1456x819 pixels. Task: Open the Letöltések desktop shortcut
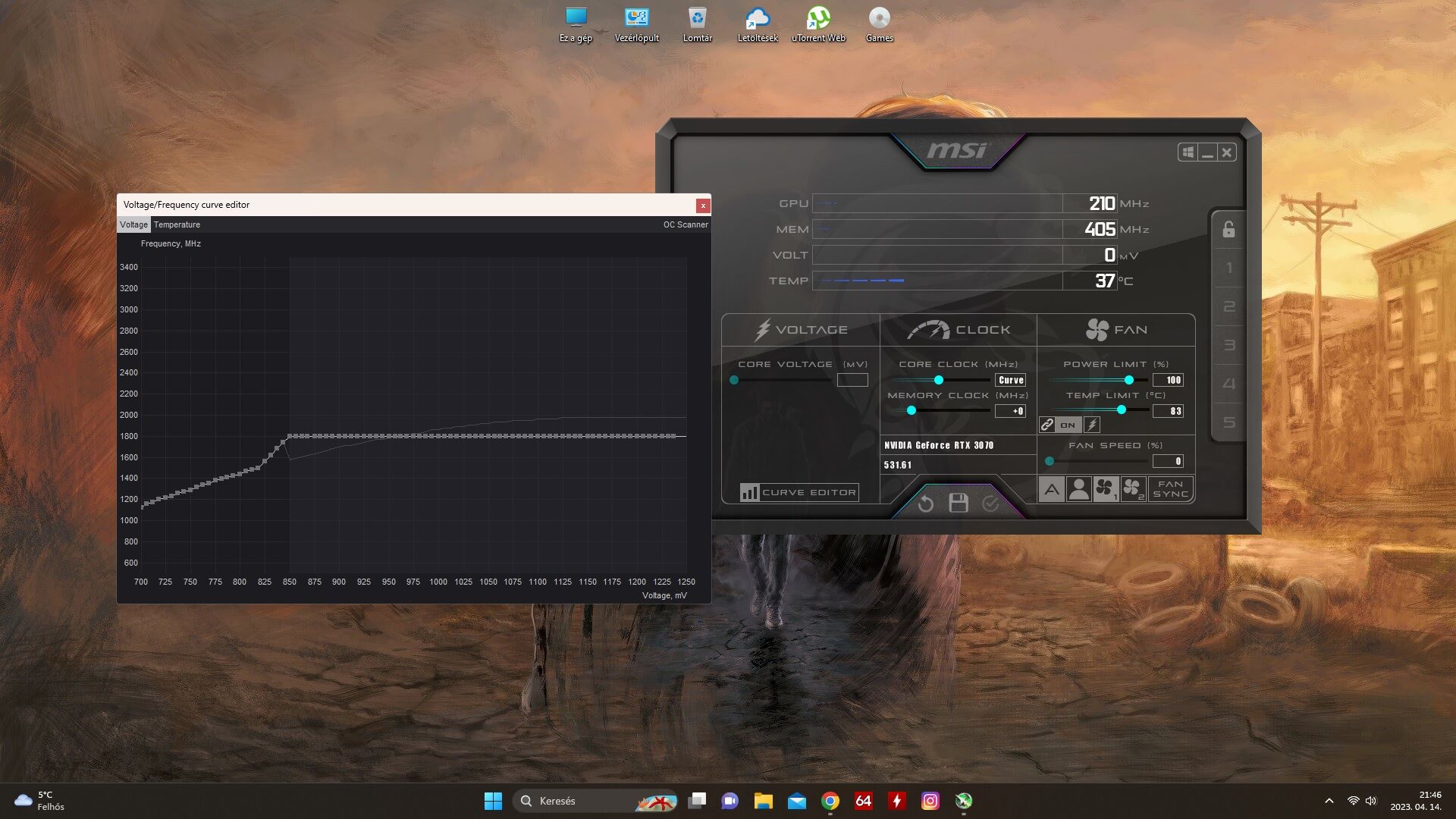pos(758,25)
